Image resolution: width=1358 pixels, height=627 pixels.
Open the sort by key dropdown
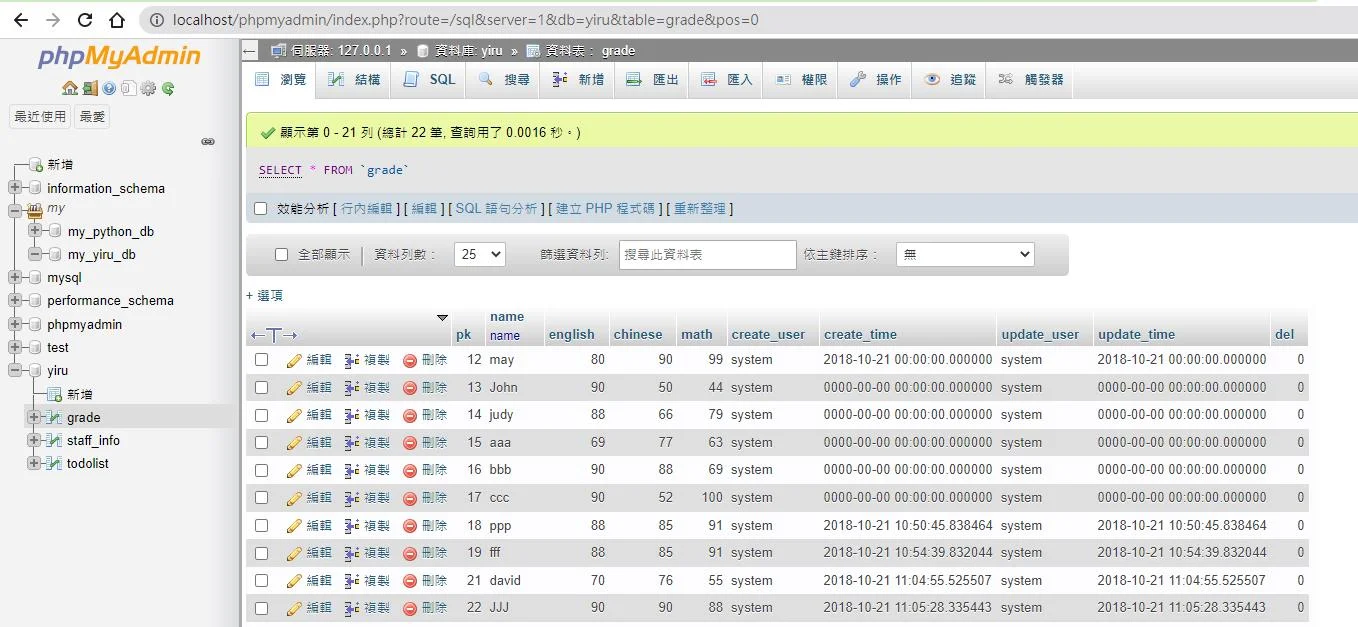(x=965, y=255)
